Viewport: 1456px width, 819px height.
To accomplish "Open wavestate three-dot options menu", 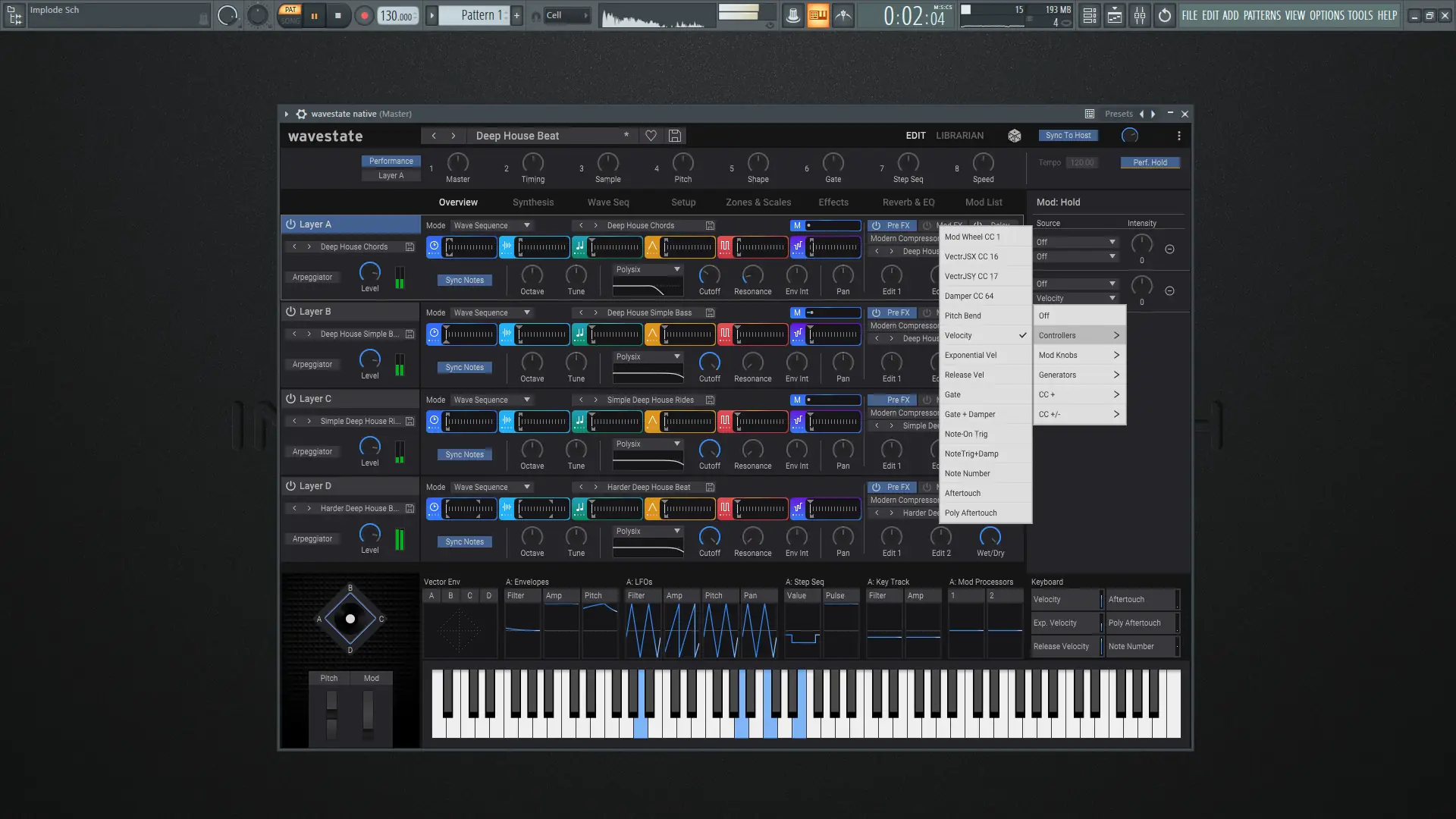I will point(1178,136).
